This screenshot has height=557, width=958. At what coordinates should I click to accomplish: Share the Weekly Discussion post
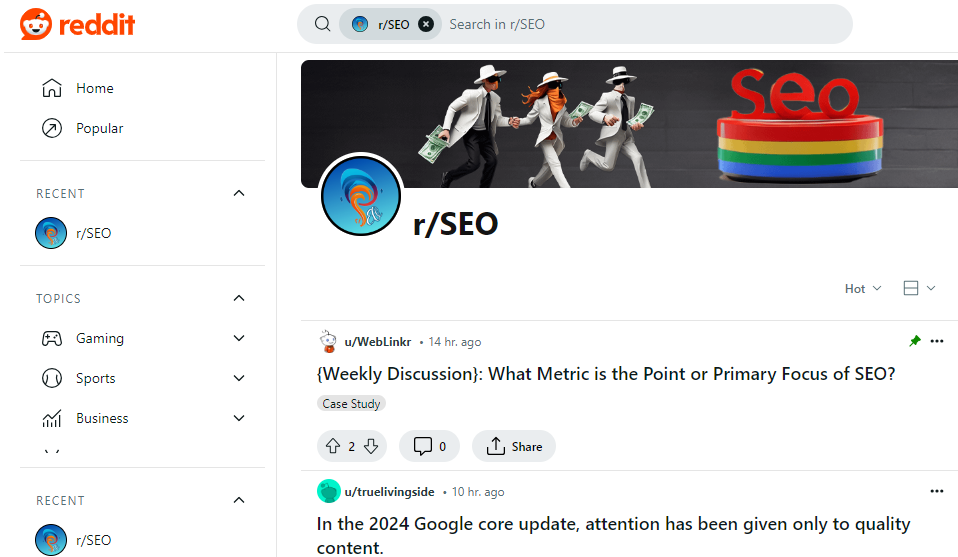tap(513, 446)
